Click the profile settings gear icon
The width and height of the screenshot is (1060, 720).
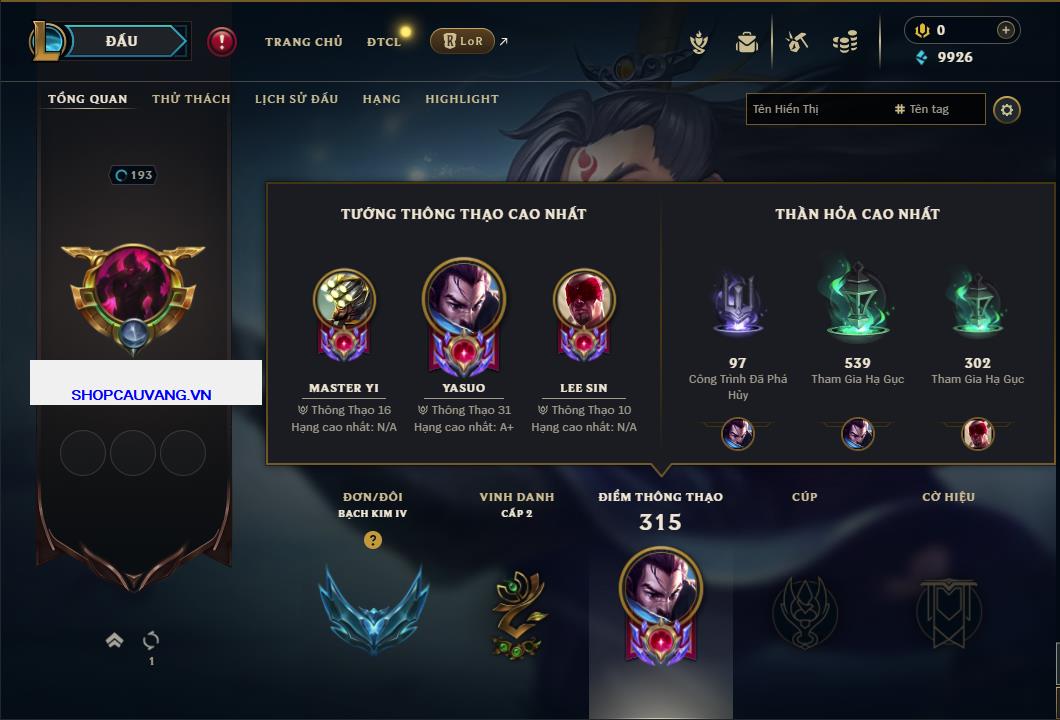click(x=1007, y=110)
